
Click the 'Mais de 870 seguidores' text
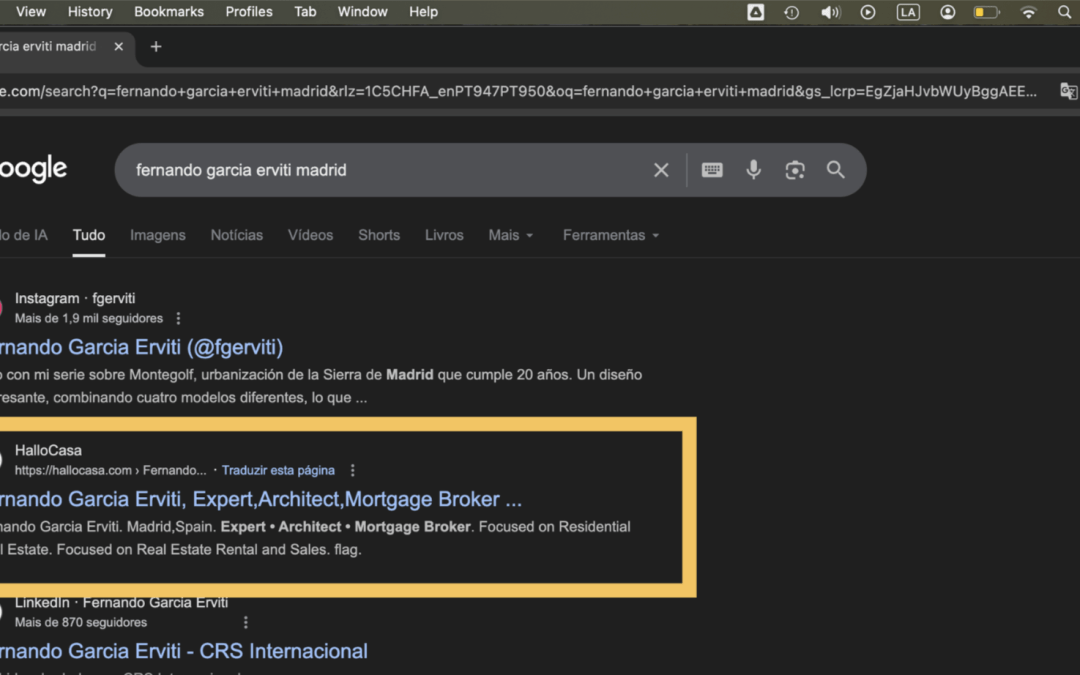[81, 623]
